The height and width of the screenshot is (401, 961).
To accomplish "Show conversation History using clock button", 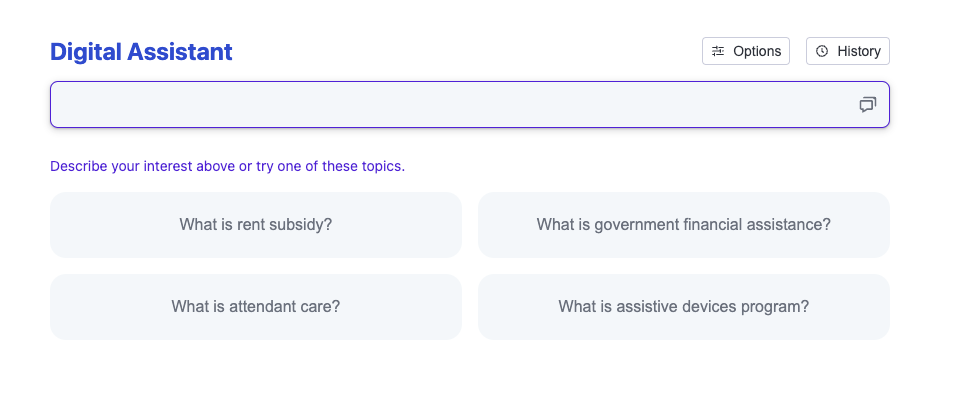I will [x=822, y=51].
